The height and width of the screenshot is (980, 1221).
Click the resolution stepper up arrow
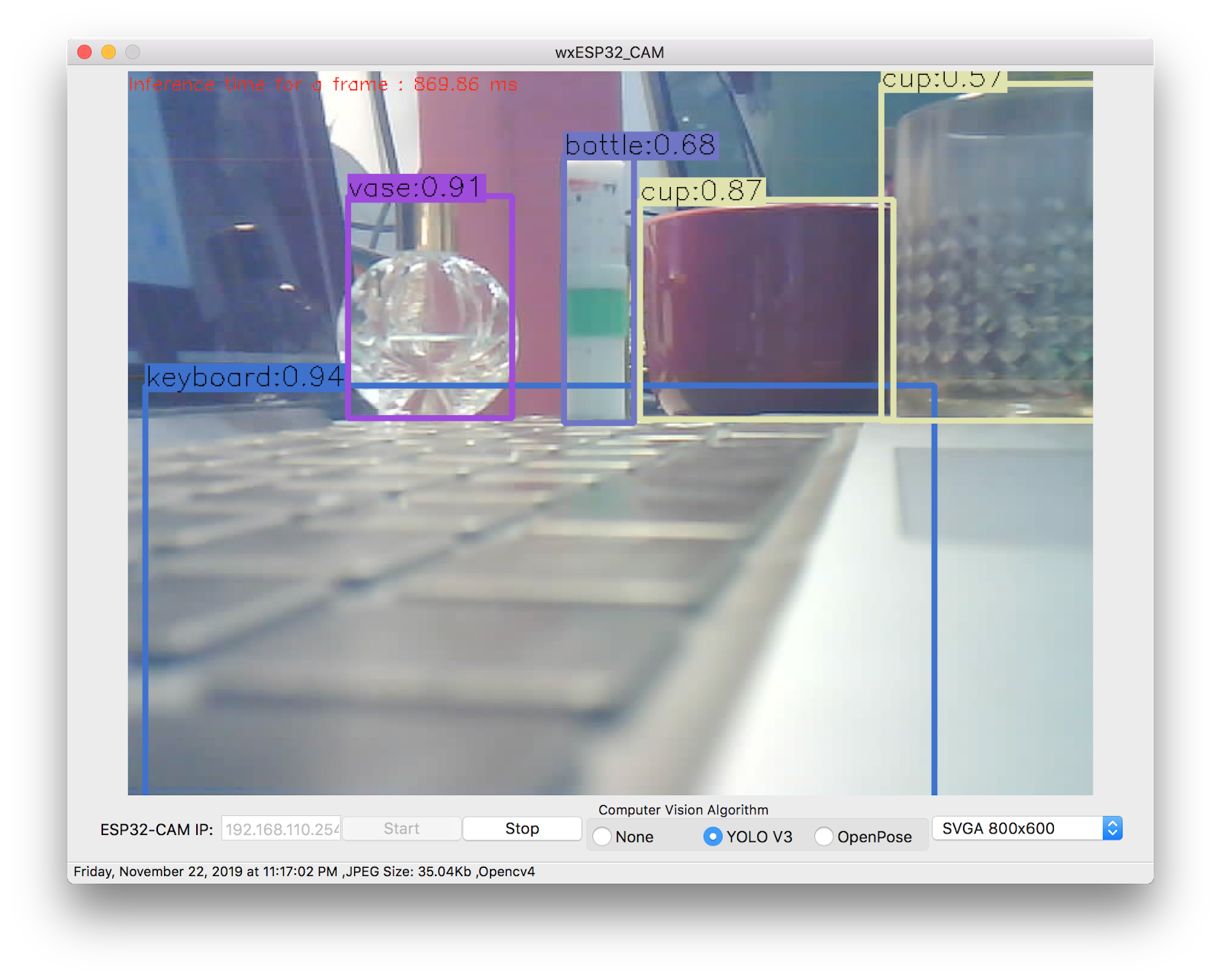pyautogui.click(x=1113, y=823)
